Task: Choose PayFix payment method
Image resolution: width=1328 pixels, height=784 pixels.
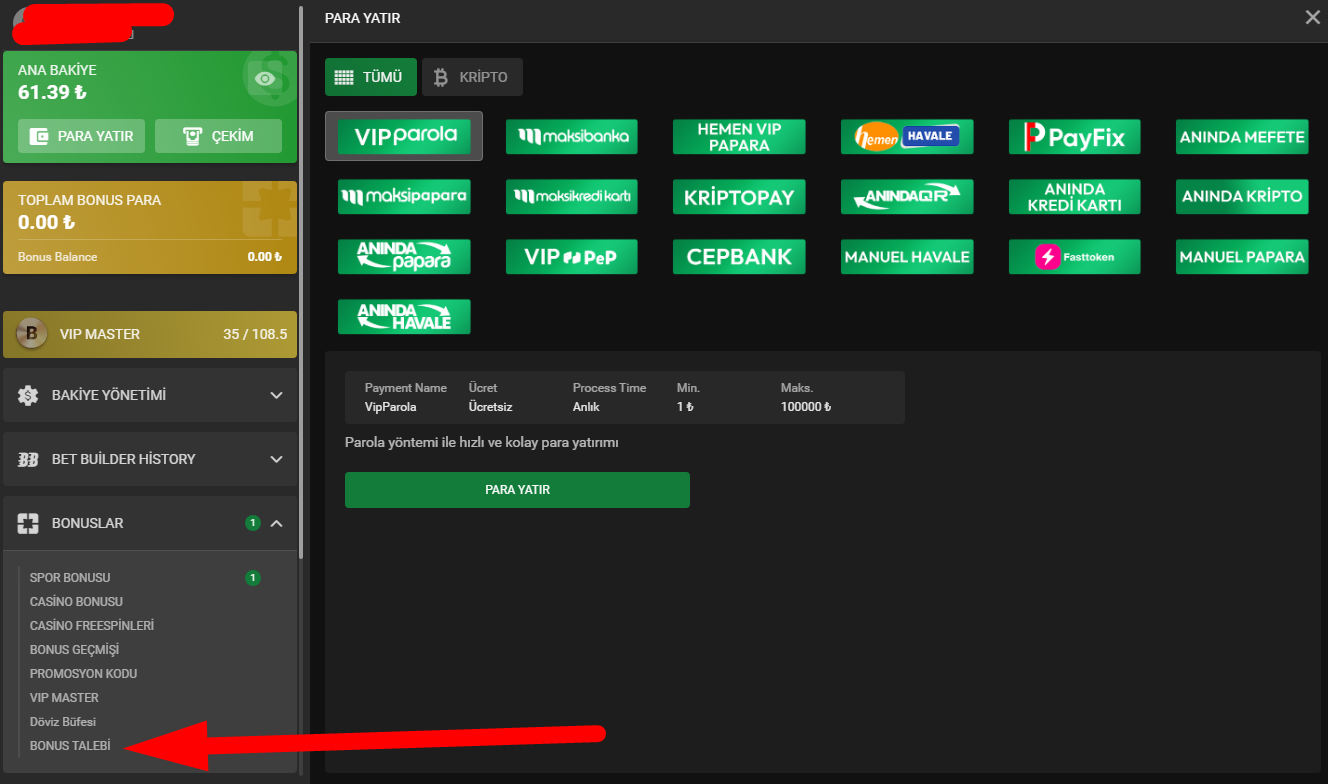Action: pyautogui.click(x=1075, y=137)
